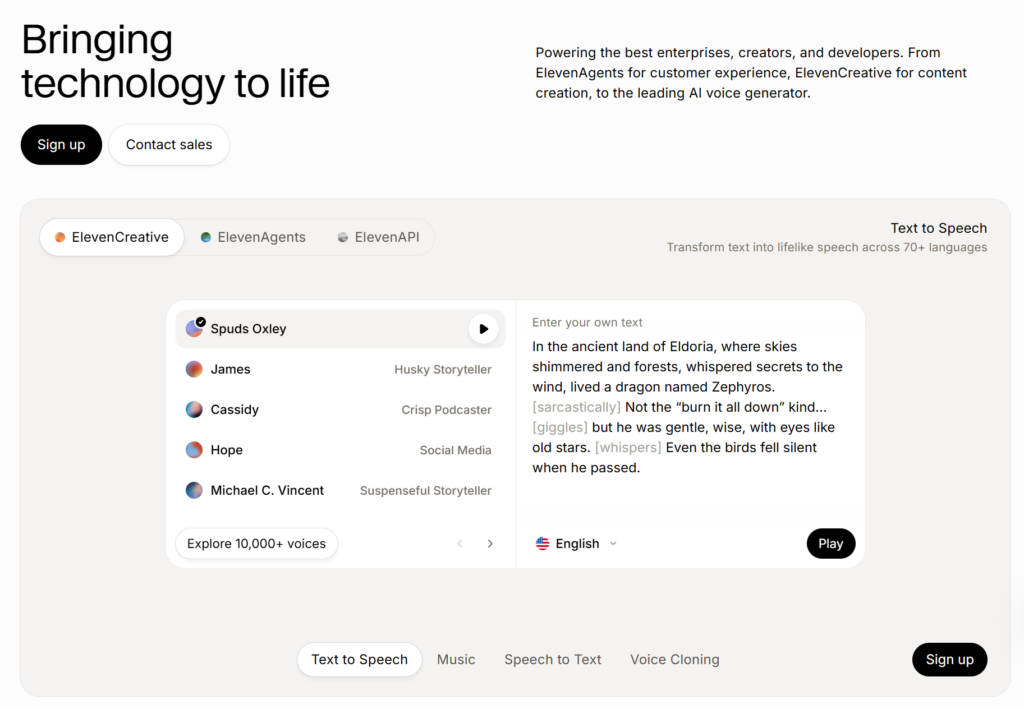Click the Spuds Oxley avatar icon
This screenshot has height=709, width=1024.
tap(194, 329)
